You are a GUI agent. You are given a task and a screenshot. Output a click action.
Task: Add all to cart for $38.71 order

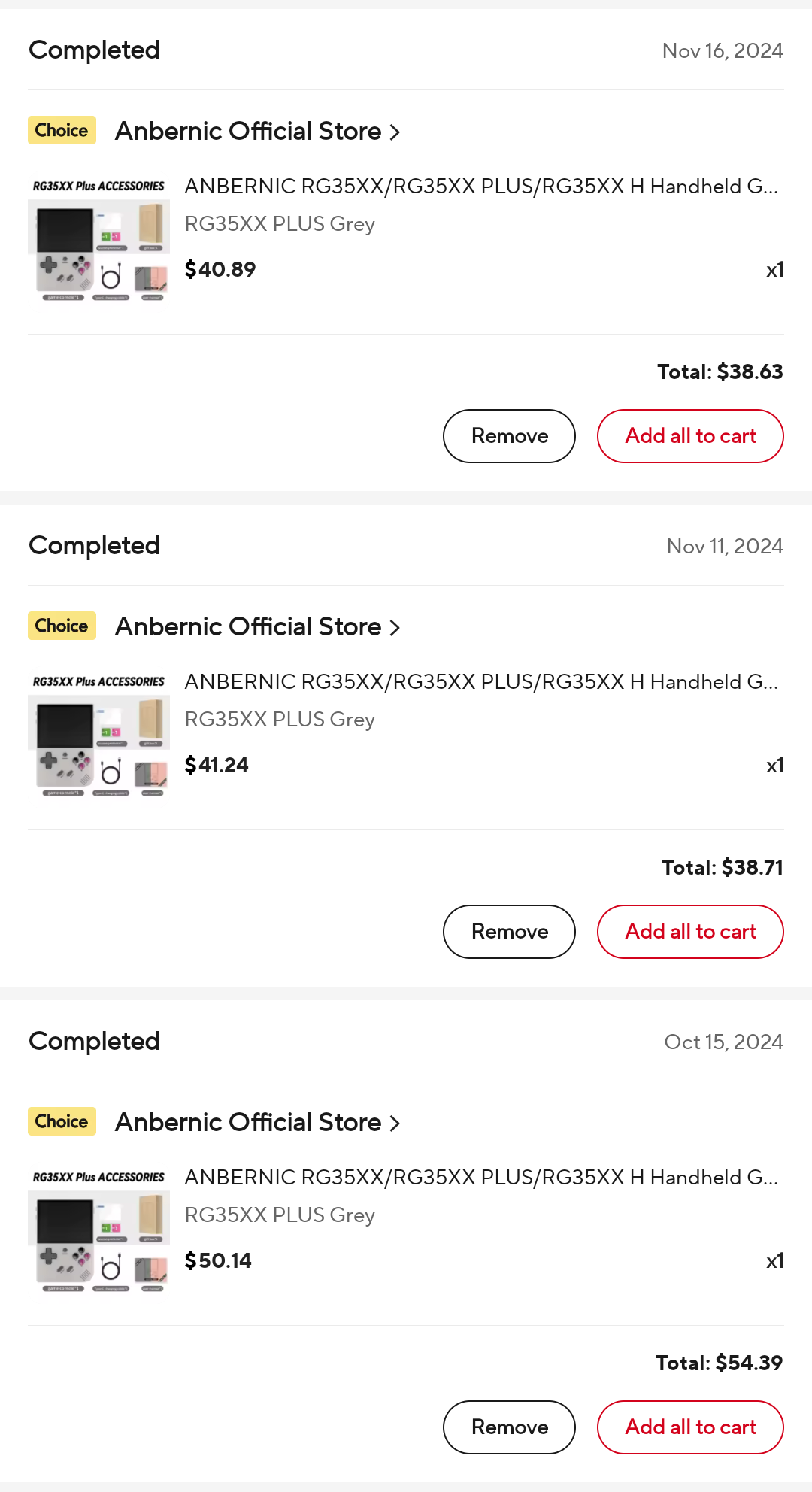point(690,932)
